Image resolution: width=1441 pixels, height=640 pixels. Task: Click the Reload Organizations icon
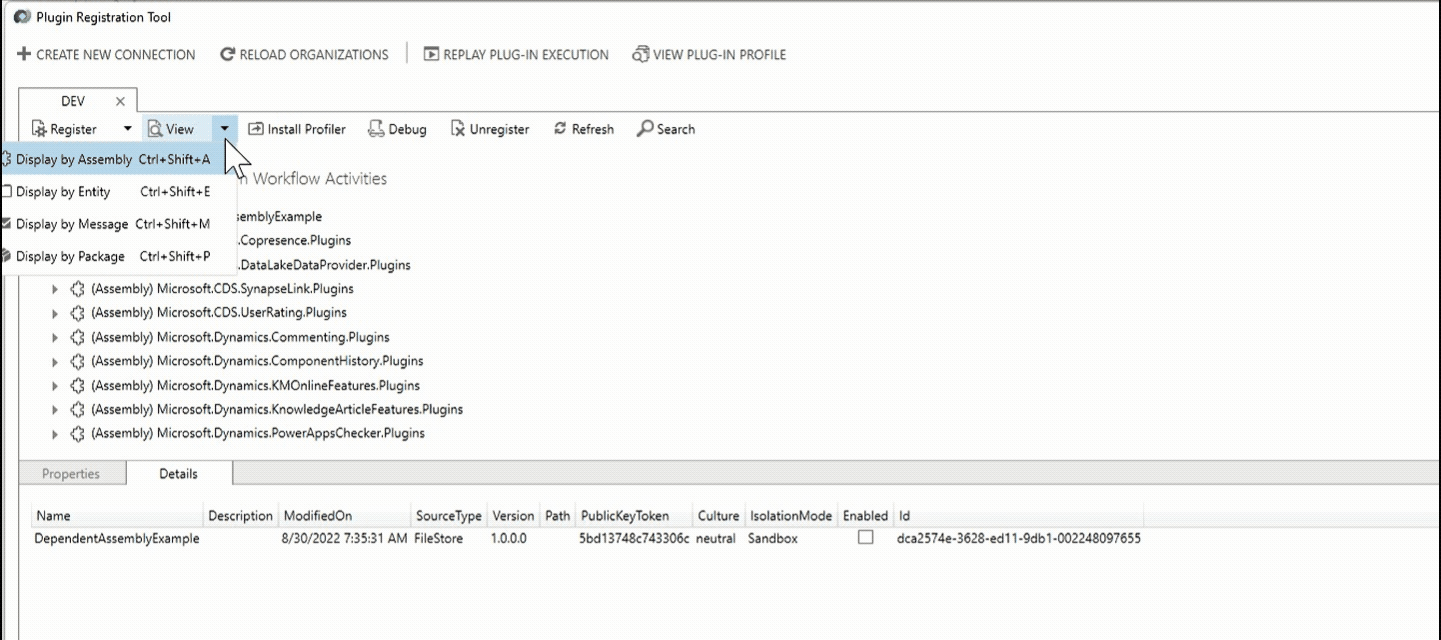(228, 55)
